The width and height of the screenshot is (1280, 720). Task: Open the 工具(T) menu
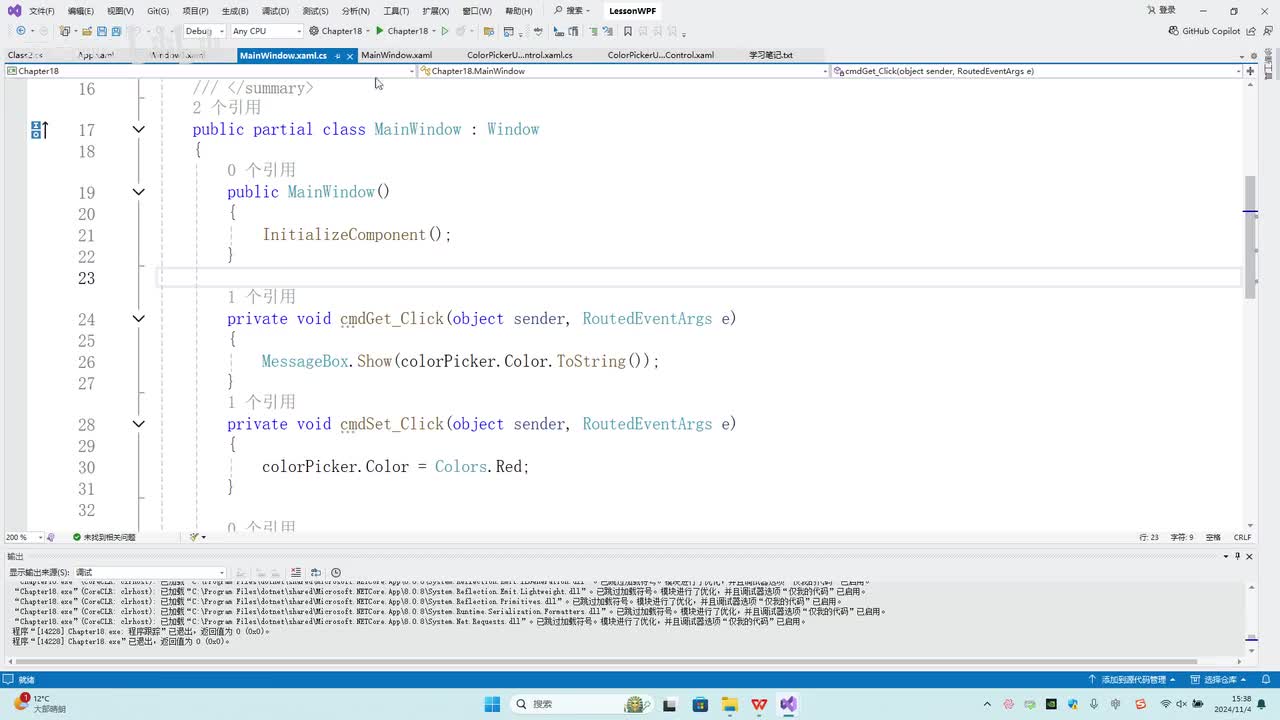396,11
